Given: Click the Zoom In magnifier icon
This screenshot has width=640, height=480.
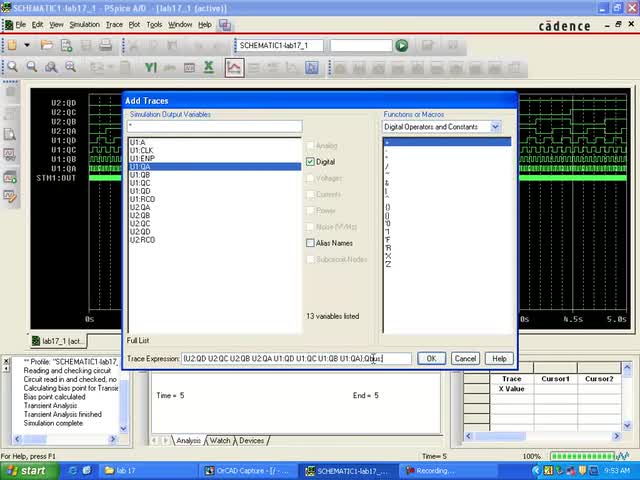Looking at the screenshot, I should click(x=11, y=67).
